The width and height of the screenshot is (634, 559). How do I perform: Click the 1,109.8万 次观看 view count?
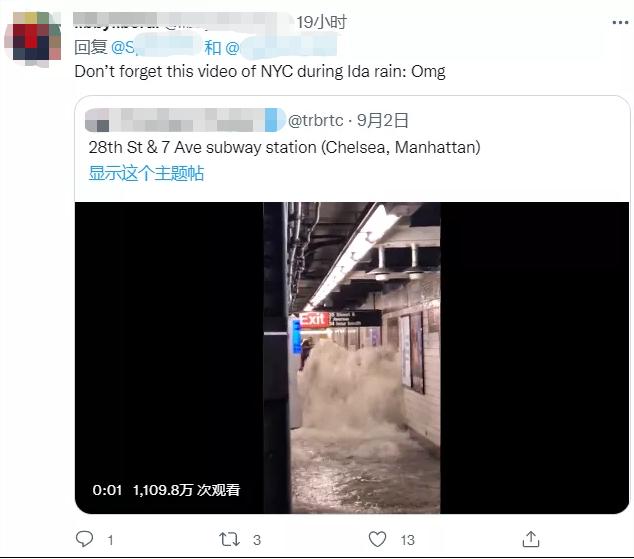(x=186, y=490)
